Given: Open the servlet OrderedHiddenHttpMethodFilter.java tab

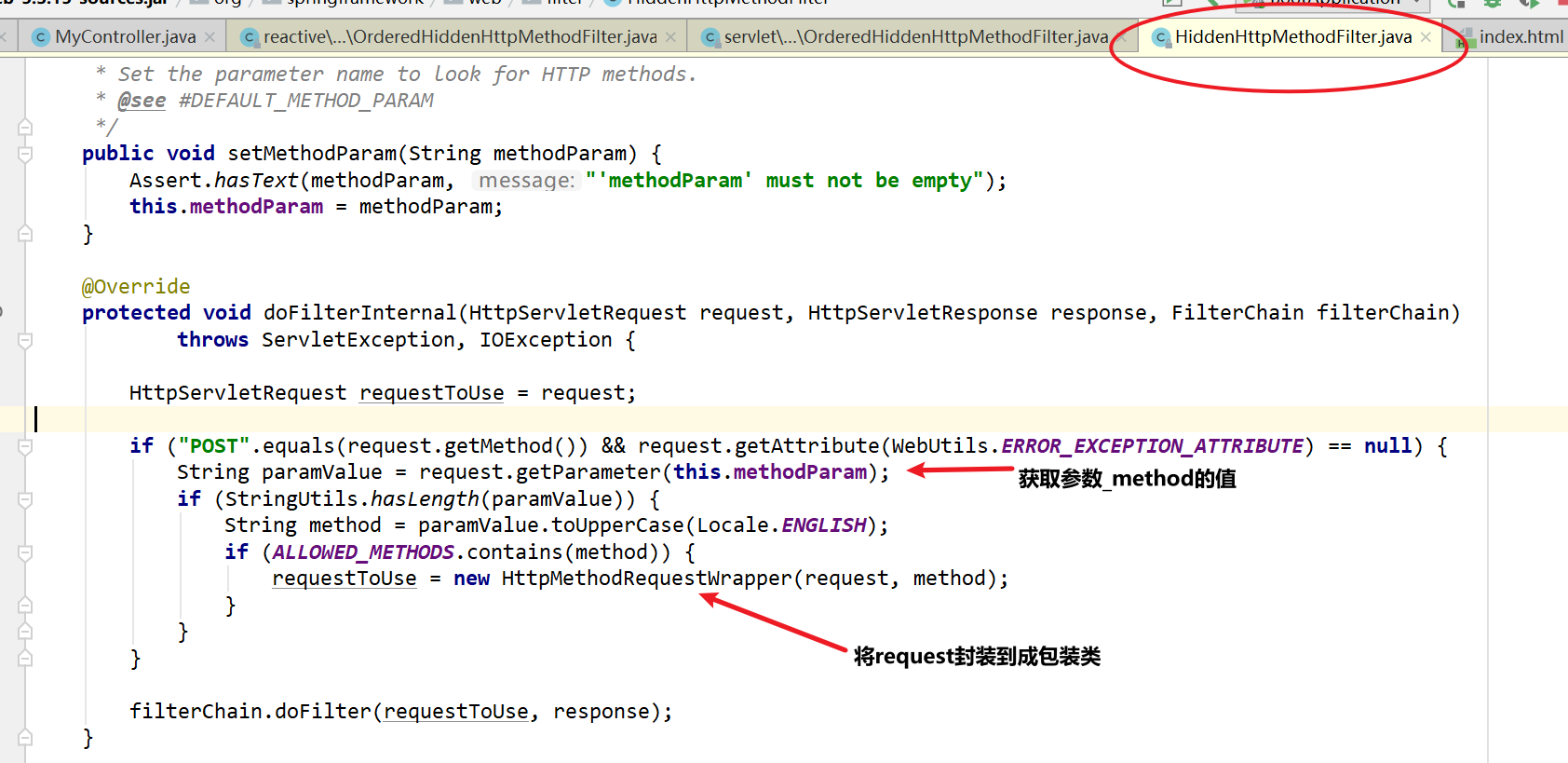Looking at the screenshot, I should (x=916, y=37).
